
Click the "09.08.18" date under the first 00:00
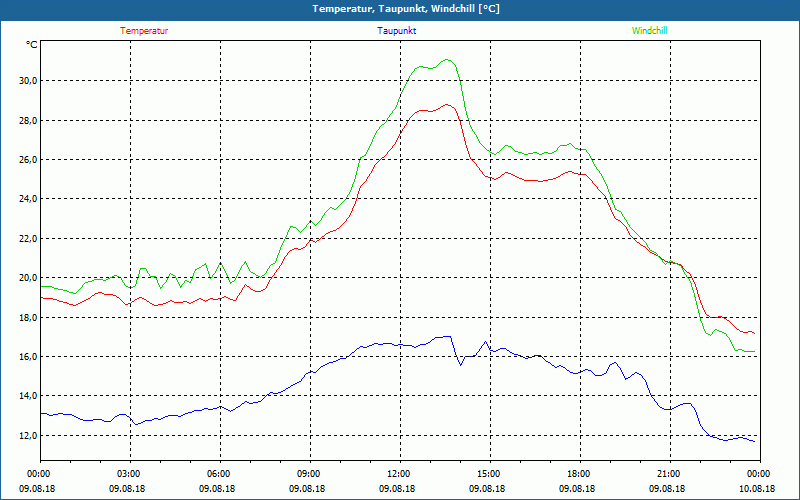37,489
